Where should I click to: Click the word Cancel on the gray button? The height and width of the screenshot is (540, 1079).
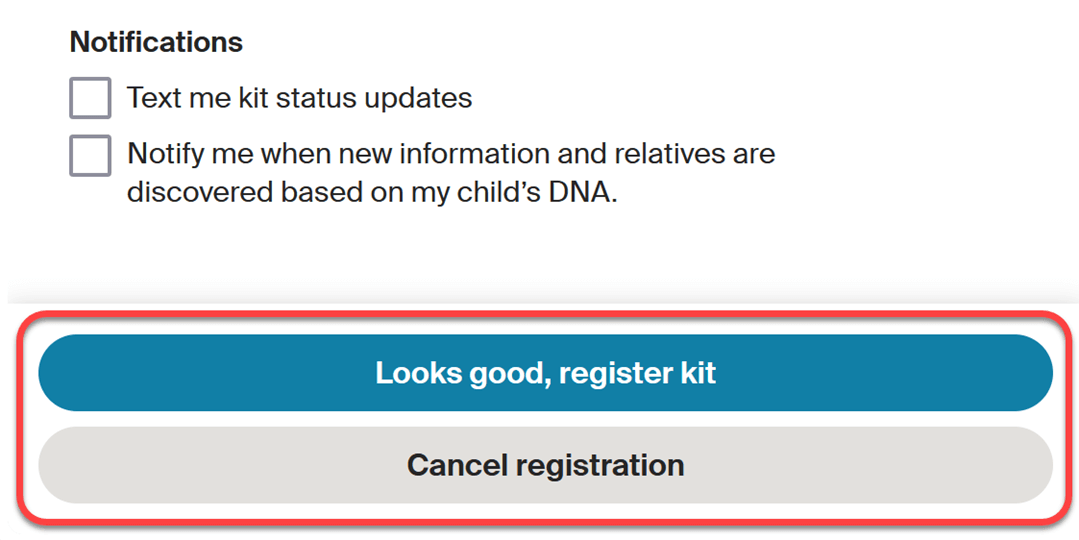coord(458,465)
